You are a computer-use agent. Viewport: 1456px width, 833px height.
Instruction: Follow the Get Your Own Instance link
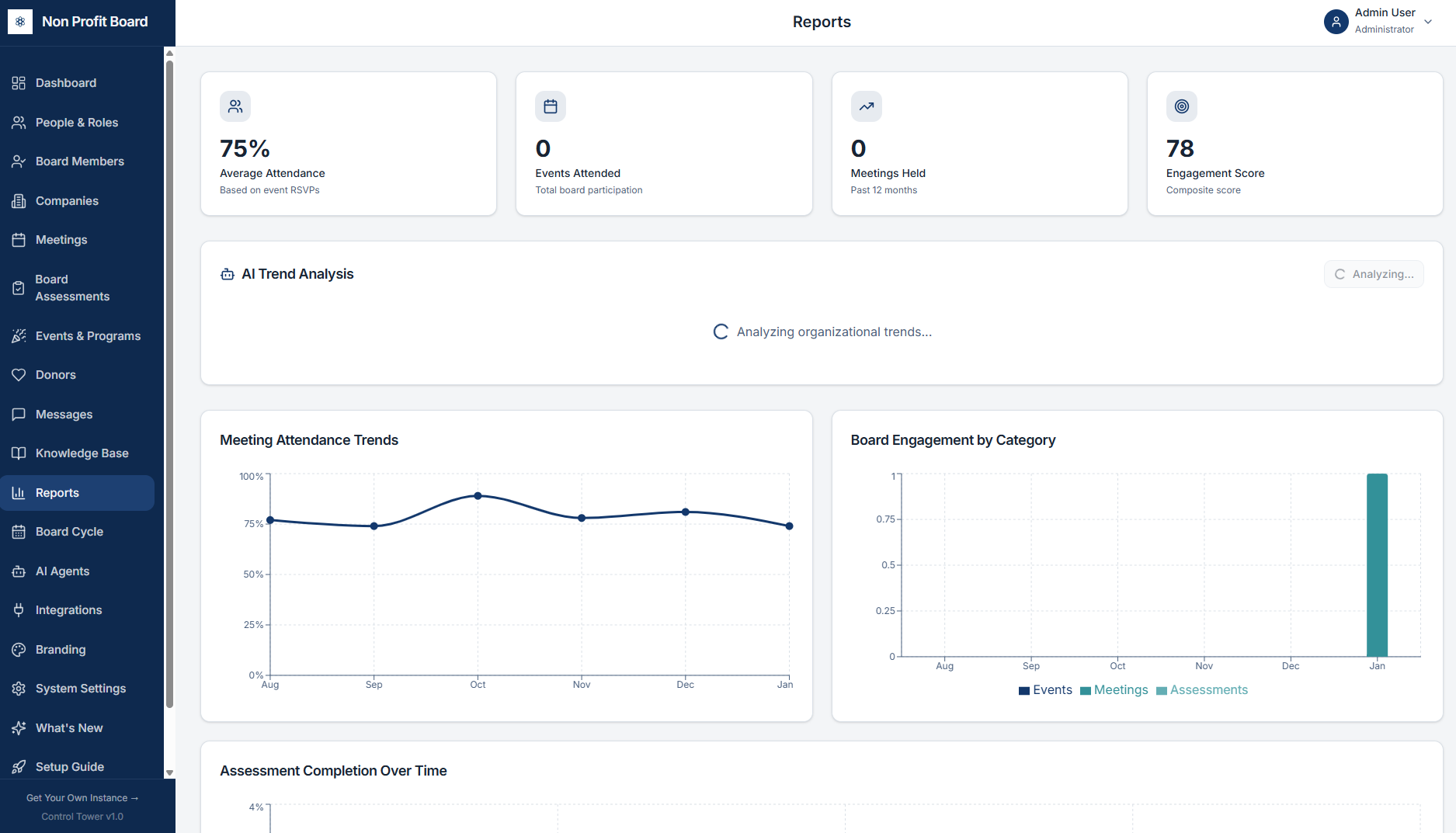[x=82, y=798]
